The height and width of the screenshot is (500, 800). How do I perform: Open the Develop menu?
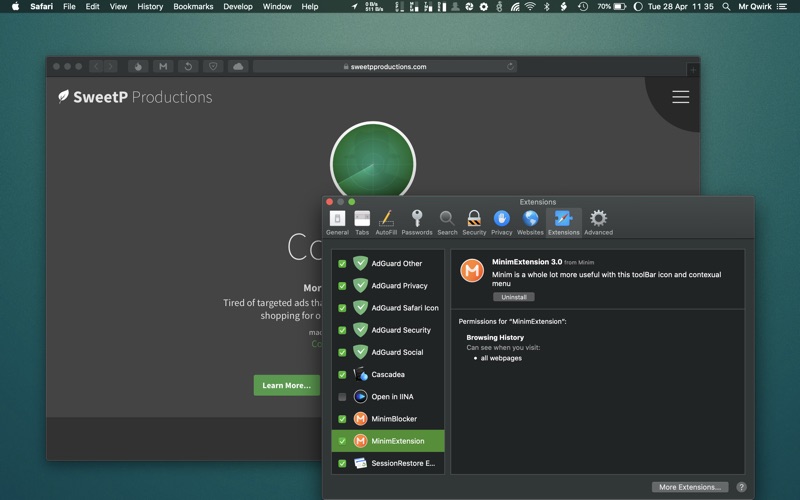(238, 7)
